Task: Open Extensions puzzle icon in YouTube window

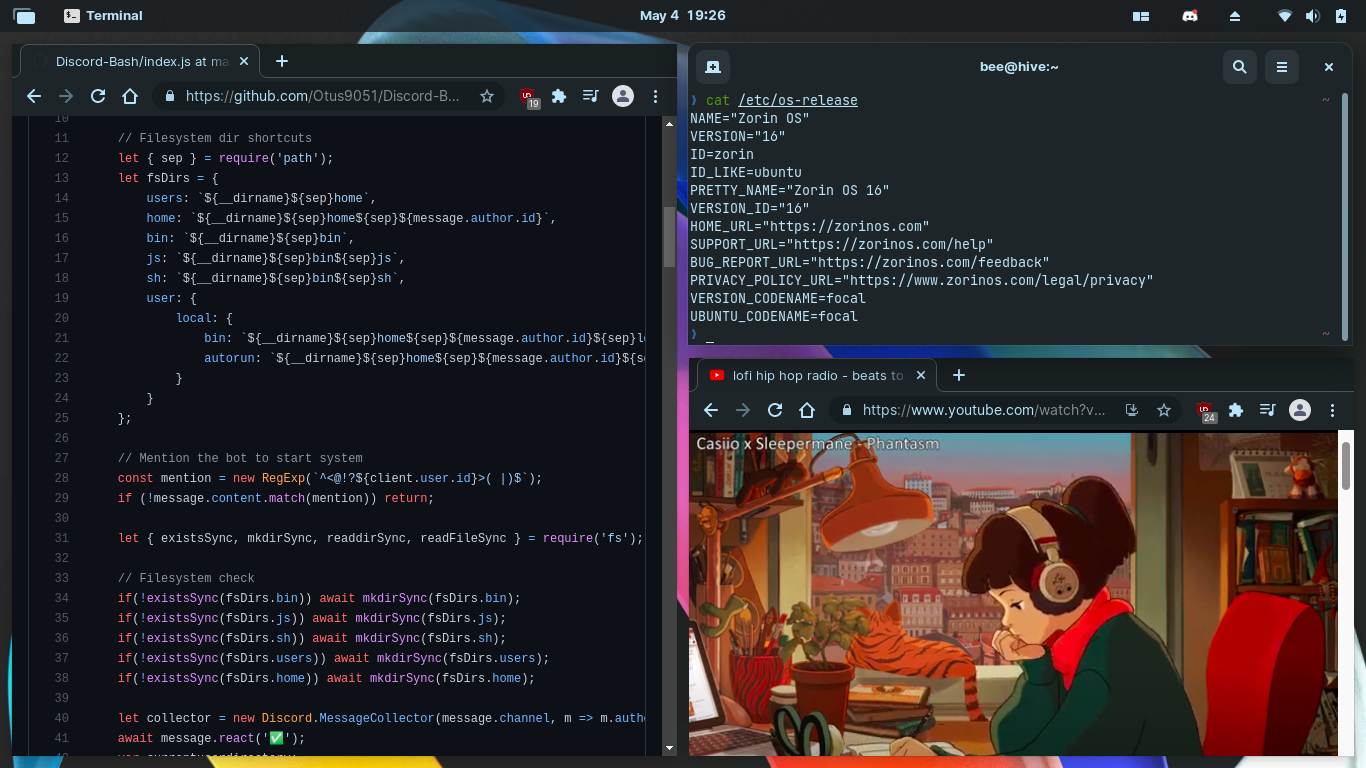Action: 1236,410
